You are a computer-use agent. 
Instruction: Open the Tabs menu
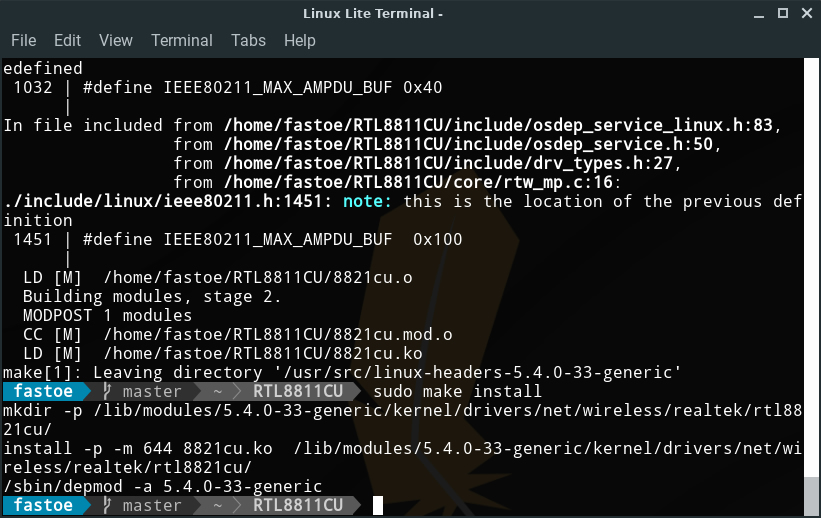pyautogui.click(x=248, y=40)
